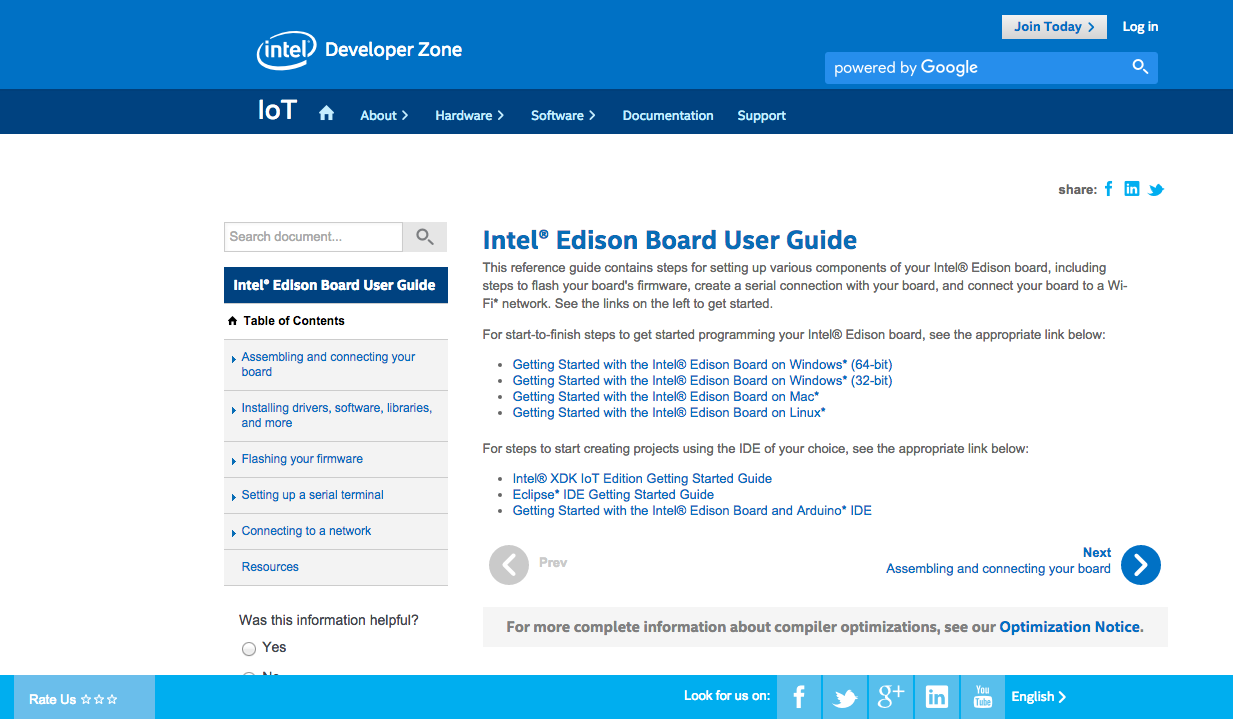
Task: Click the Intel Developer Zone logo
Action: (x=359, y=50)
